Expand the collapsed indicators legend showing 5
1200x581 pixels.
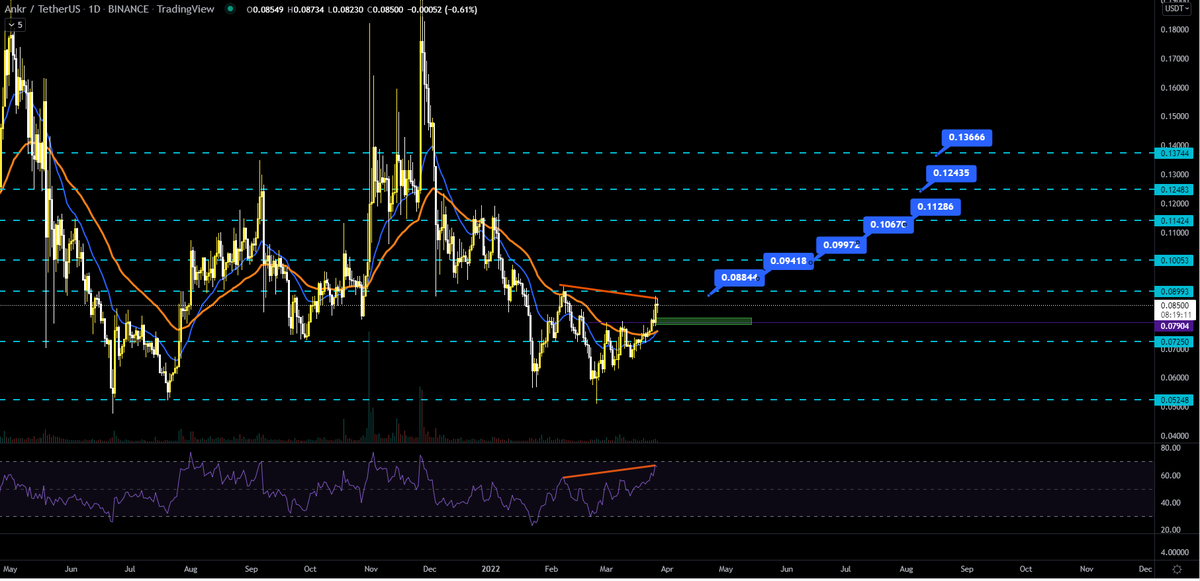coord(15,24)
